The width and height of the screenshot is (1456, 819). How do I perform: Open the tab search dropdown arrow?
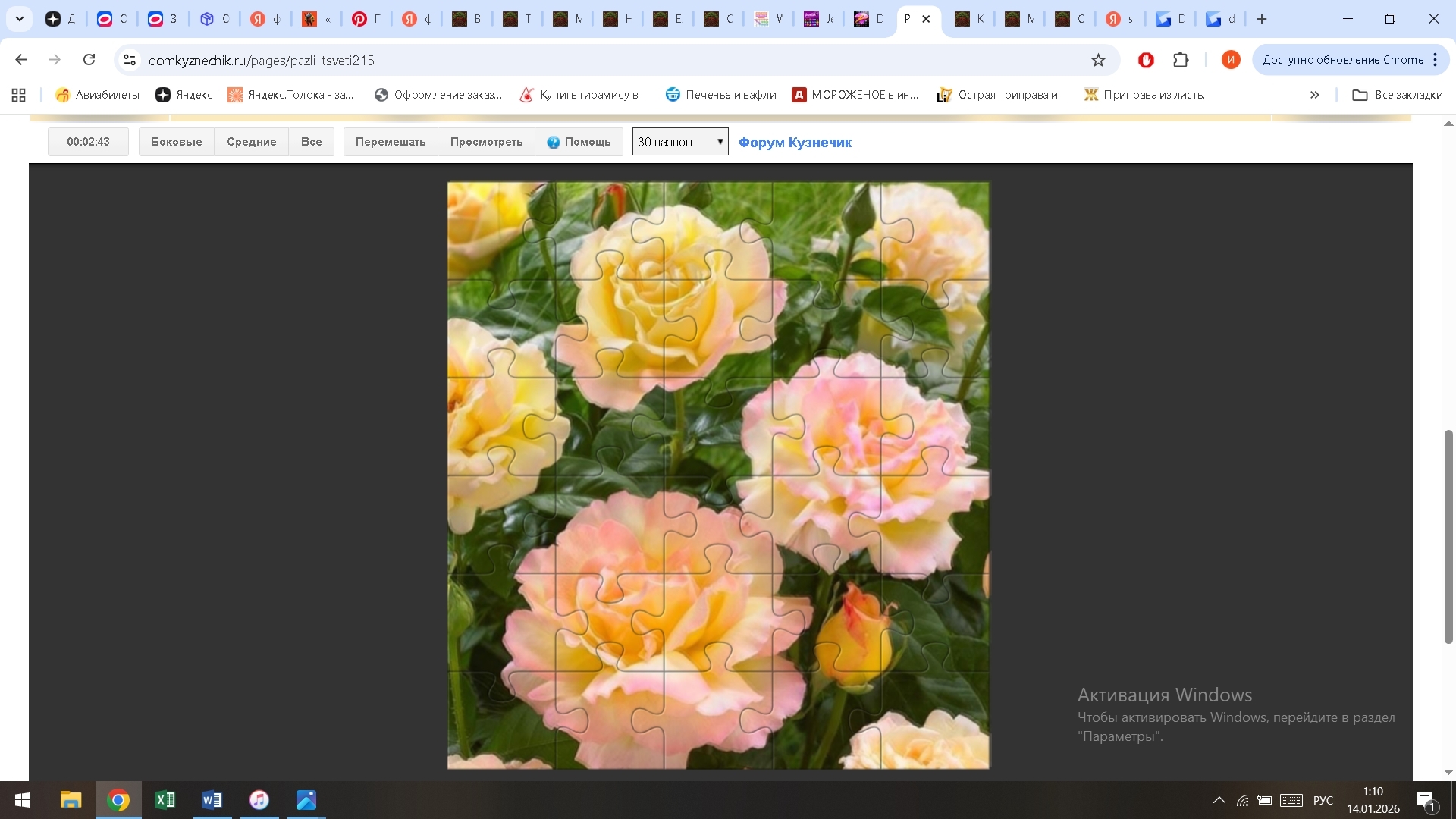coord(20,19)
